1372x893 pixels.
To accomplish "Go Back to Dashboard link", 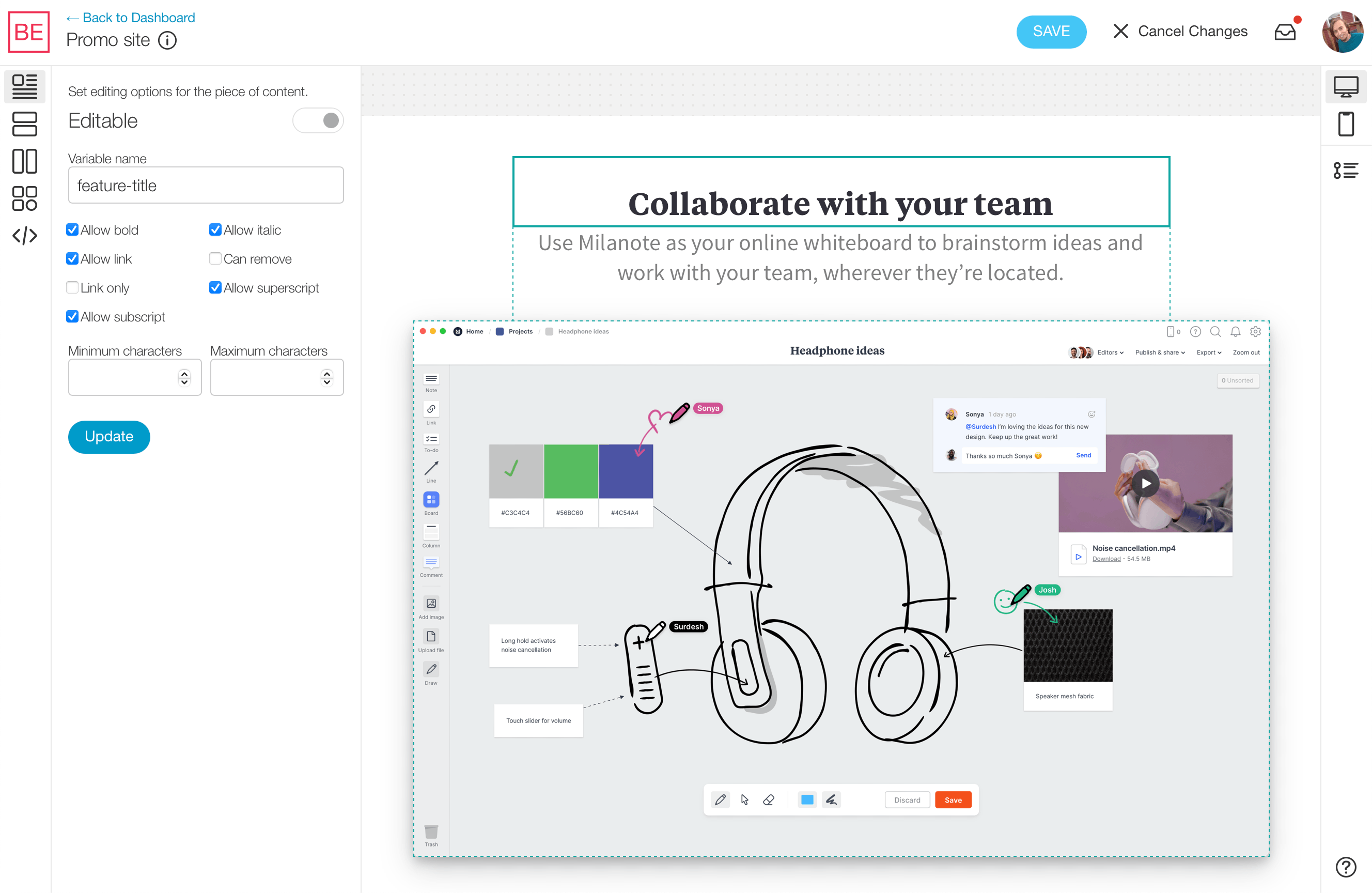I will (x=131, y=17).
